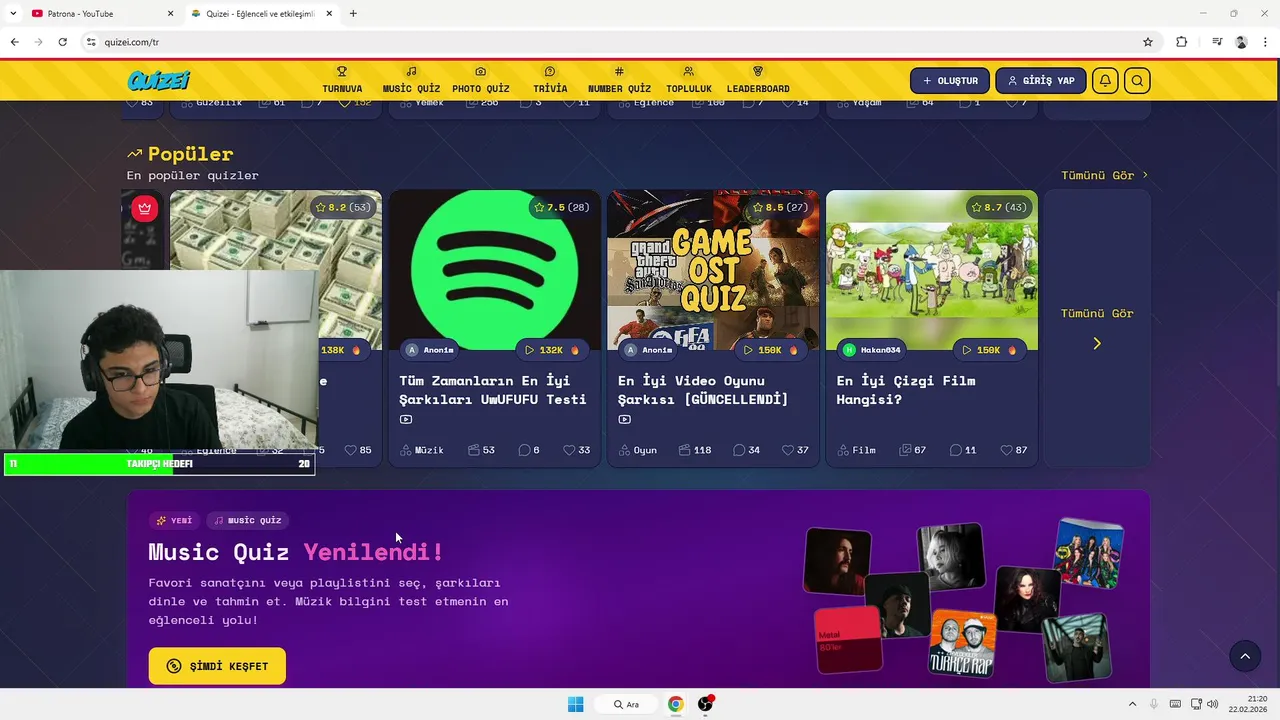
Task: Open Music Quiz in top navigation
Action: (x=411, y=80)
